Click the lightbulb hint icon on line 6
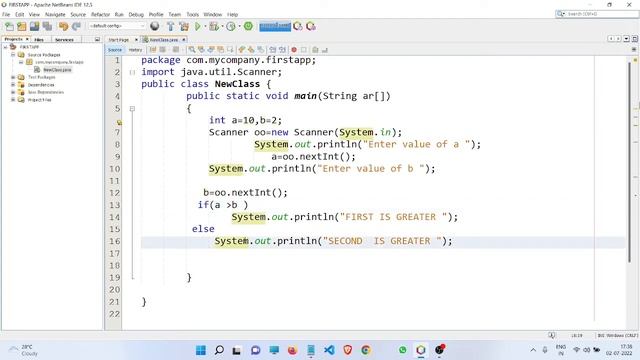Image resolution: width=640 pixels, height=360 pixels. click(x=119, y=122)
